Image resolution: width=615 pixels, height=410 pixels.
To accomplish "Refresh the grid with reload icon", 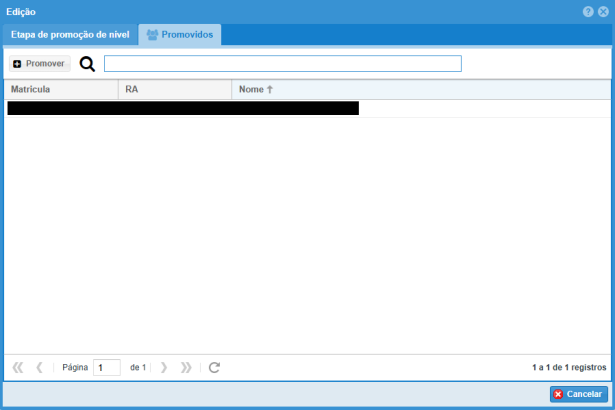I will [x=213, y=367].
